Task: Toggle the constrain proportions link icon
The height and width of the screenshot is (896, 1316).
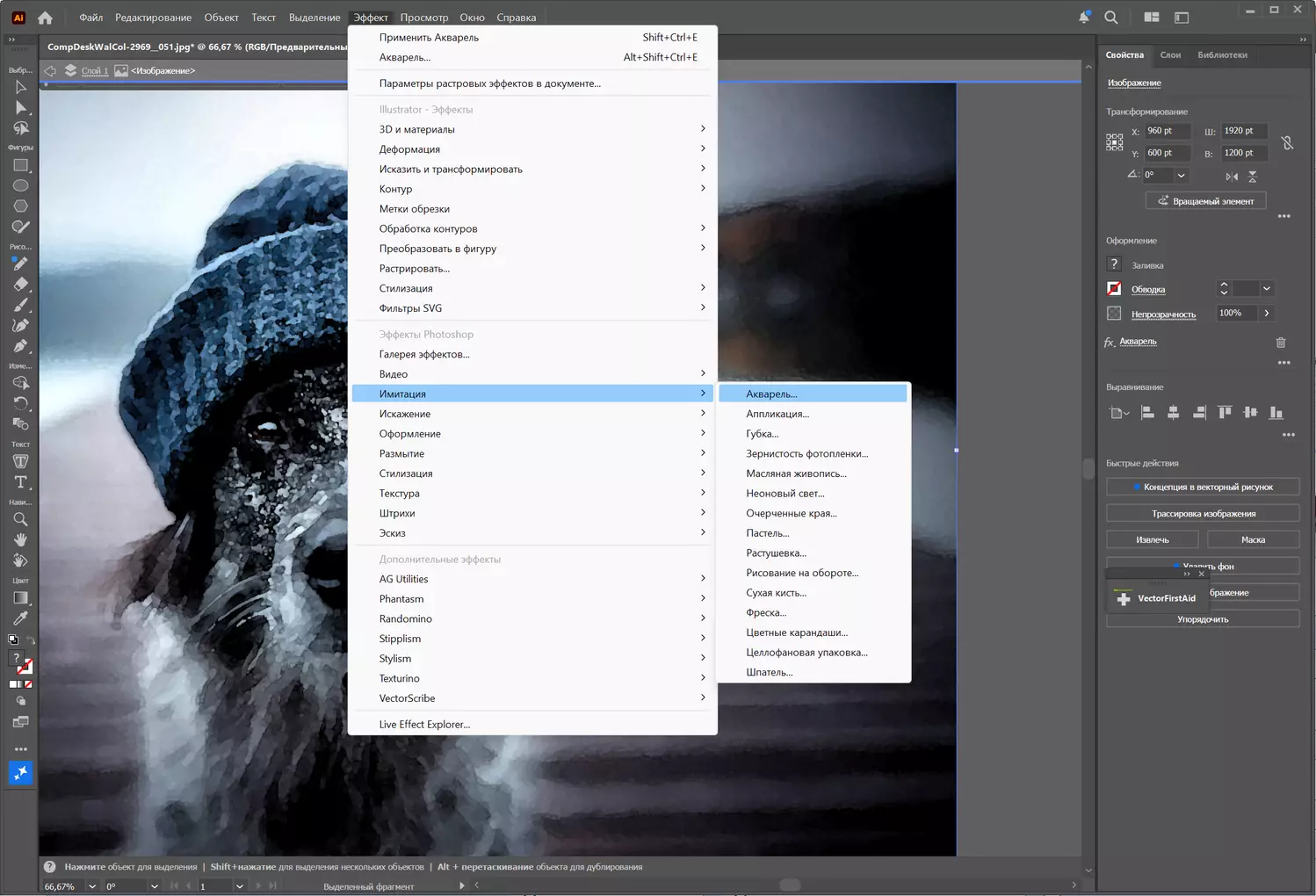Action: tap(1287, 142)
